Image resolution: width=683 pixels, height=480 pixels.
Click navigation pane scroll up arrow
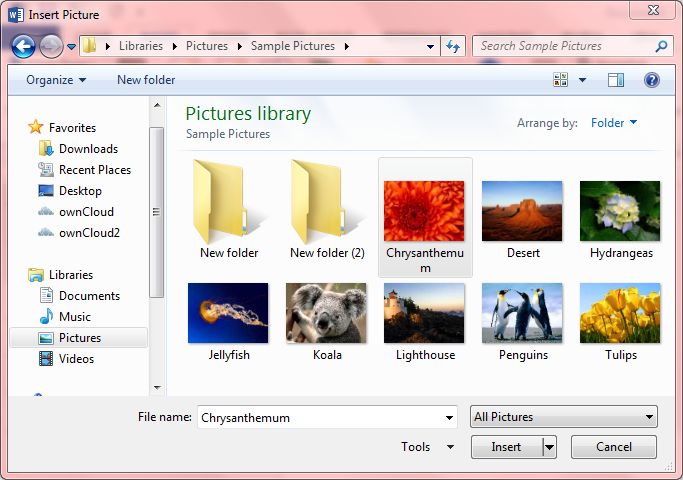[x=157, y=105]
